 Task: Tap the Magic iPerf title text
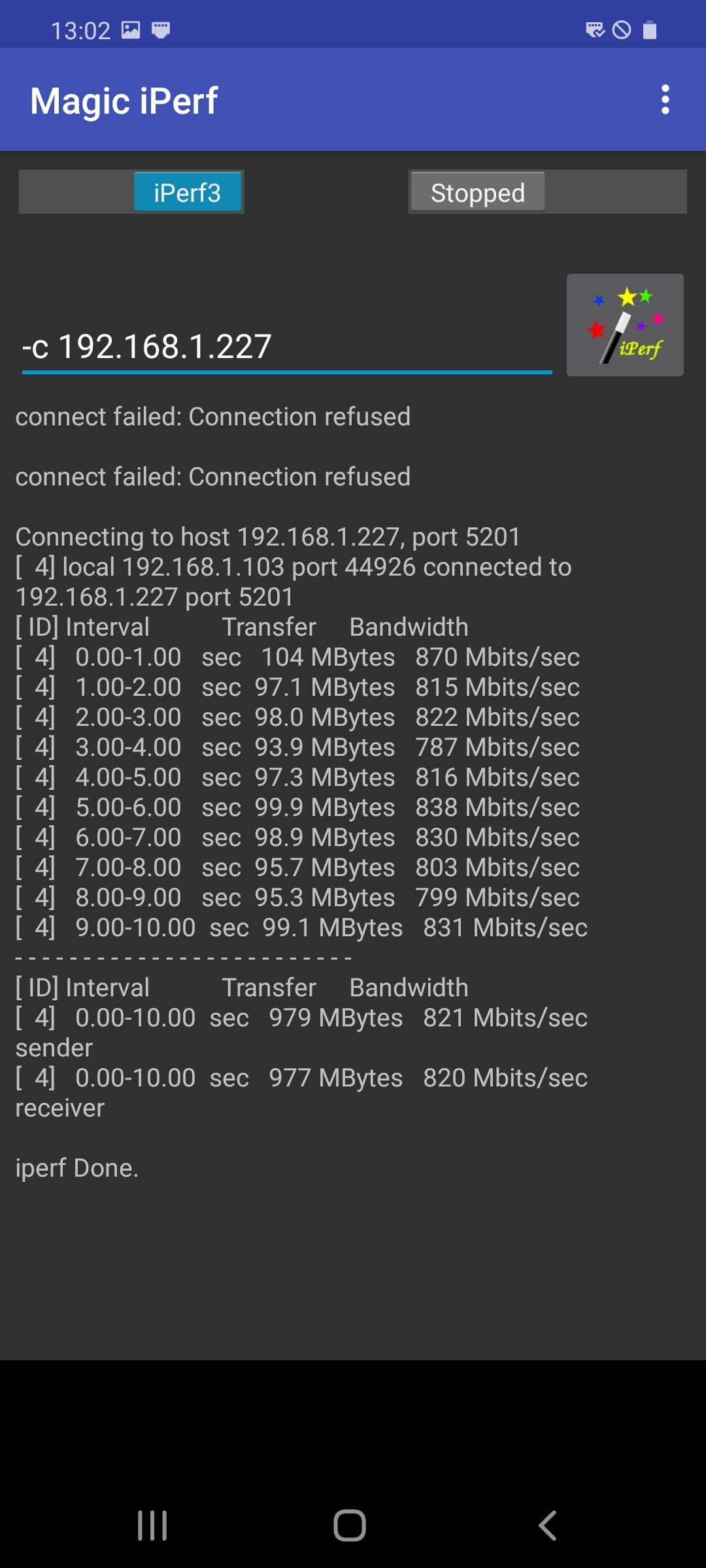[124, 101]
